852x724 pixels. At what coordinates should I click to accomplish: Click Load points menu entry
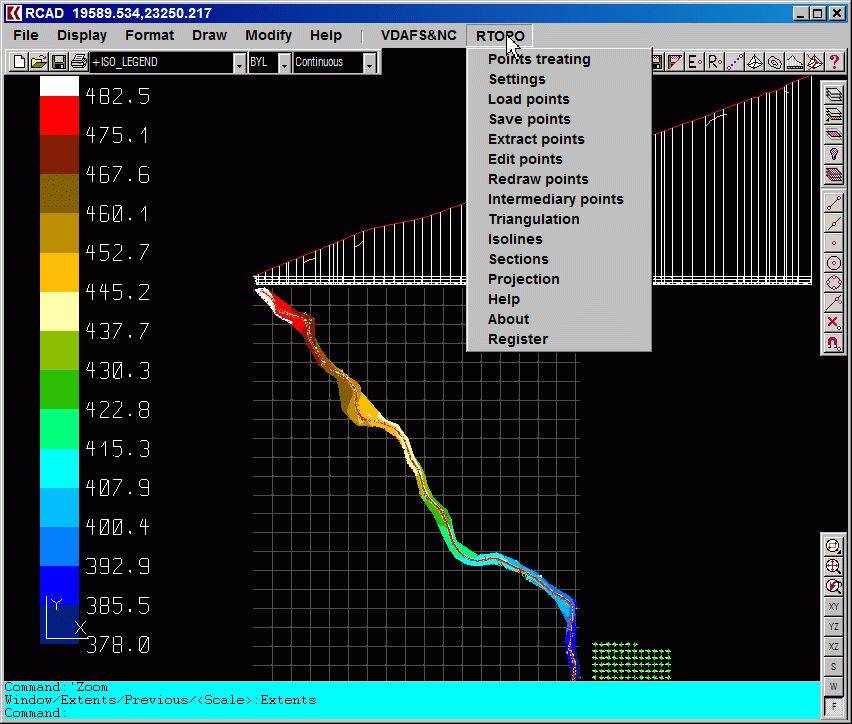[528, 99]
